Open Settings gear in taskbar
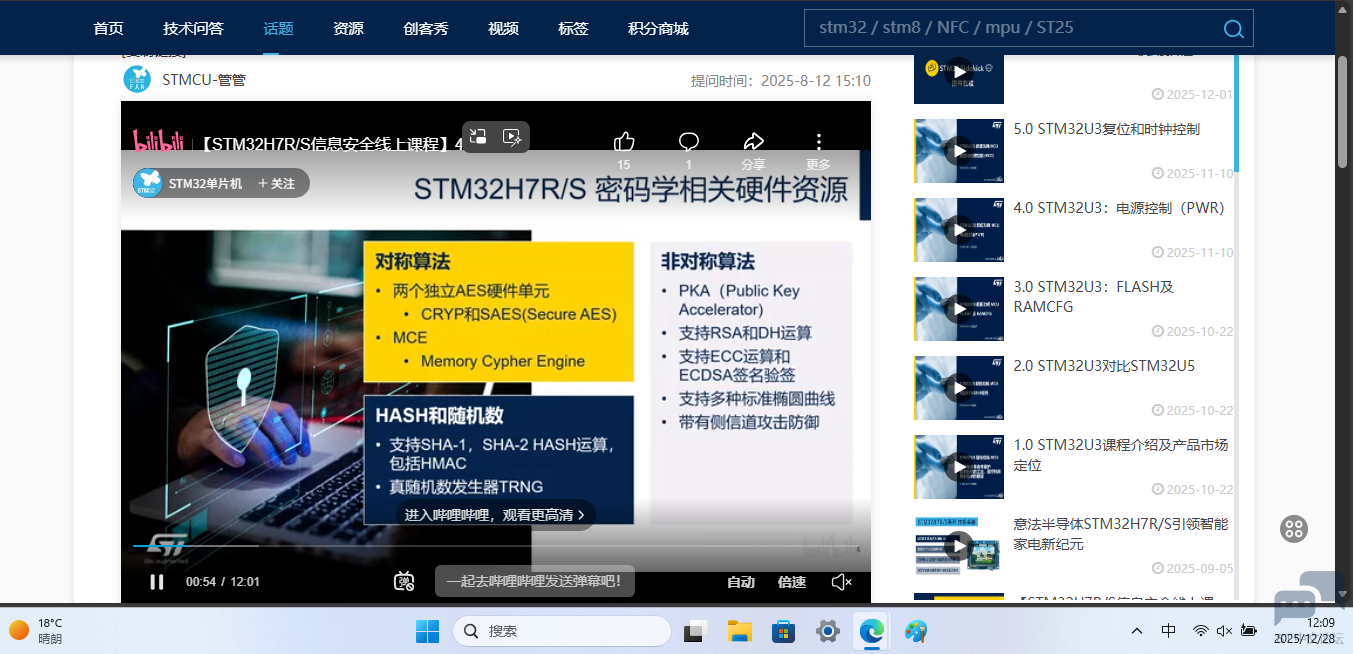 [827, 631]
